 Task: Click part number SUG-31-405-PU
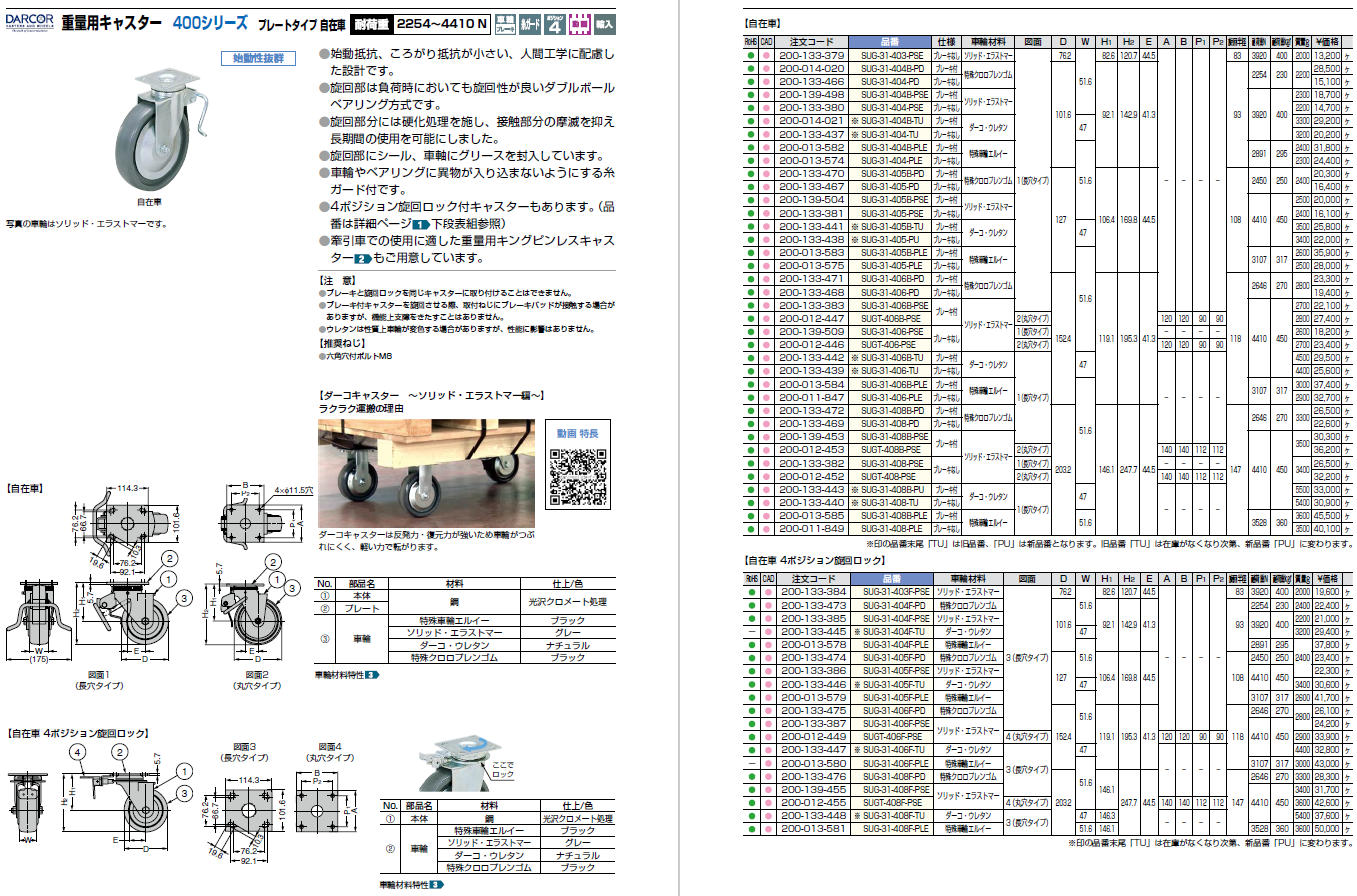pos(892,239)
